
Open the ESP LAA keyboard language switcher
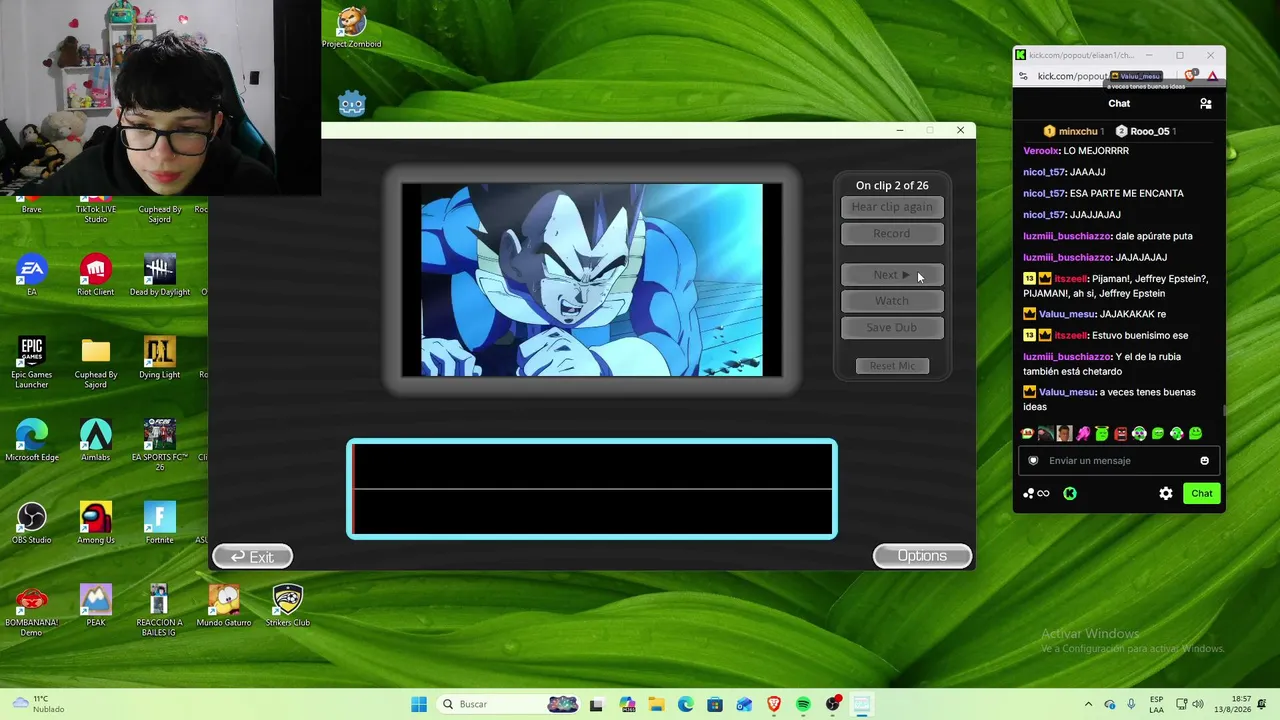pos(1157,704)
